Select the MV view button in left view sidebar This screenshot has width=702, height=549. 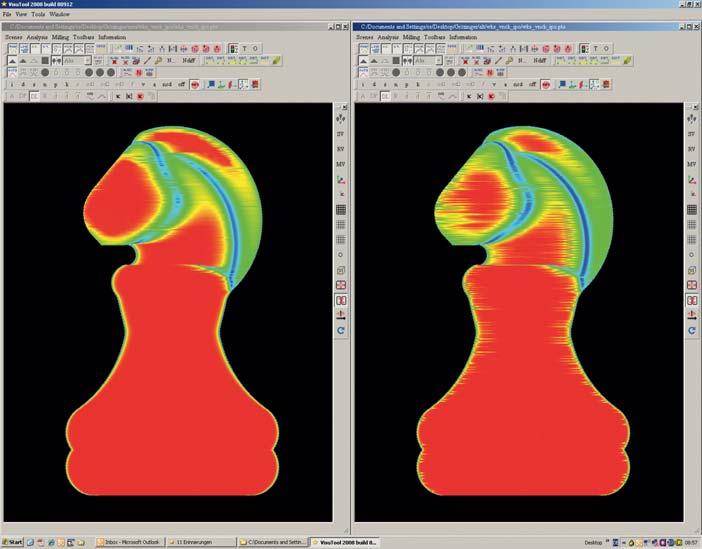pos(341,164)
